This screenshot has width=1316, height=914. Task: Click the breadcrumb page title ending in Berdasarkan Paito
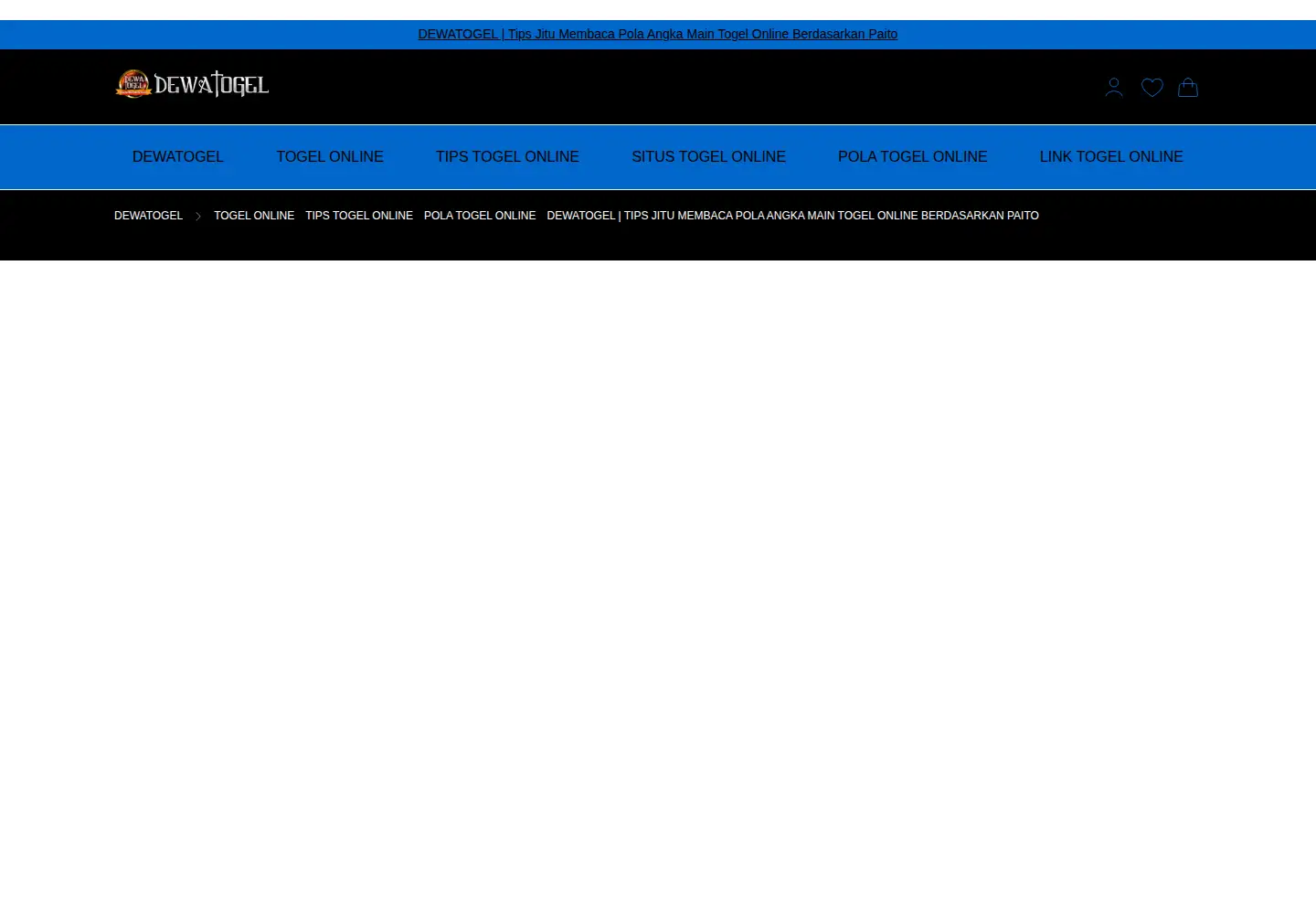pos(792,216)
